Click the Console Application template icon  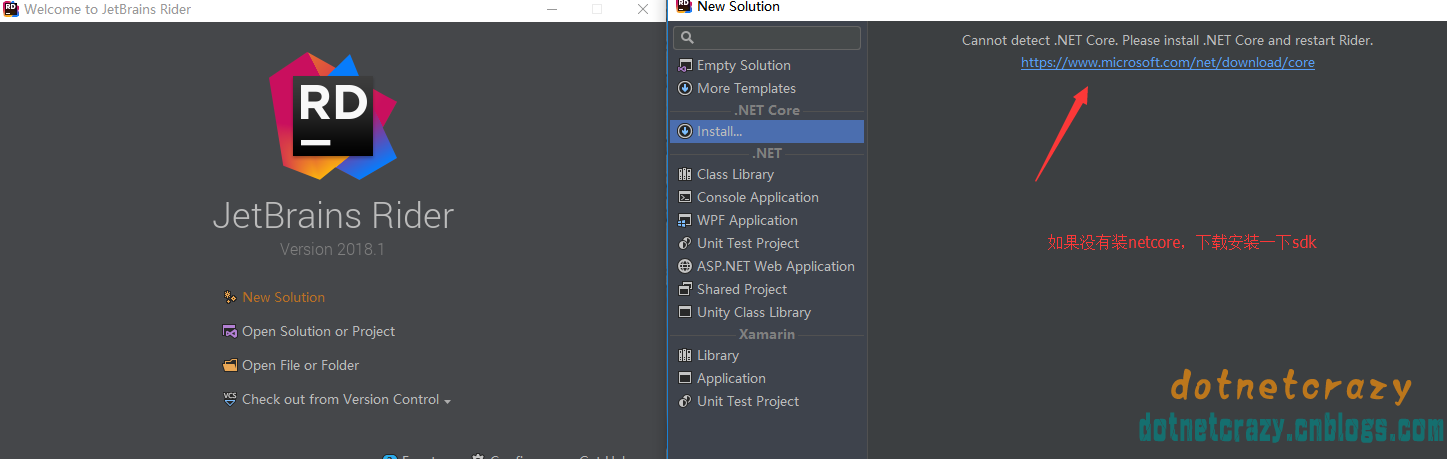click(685, 197)
